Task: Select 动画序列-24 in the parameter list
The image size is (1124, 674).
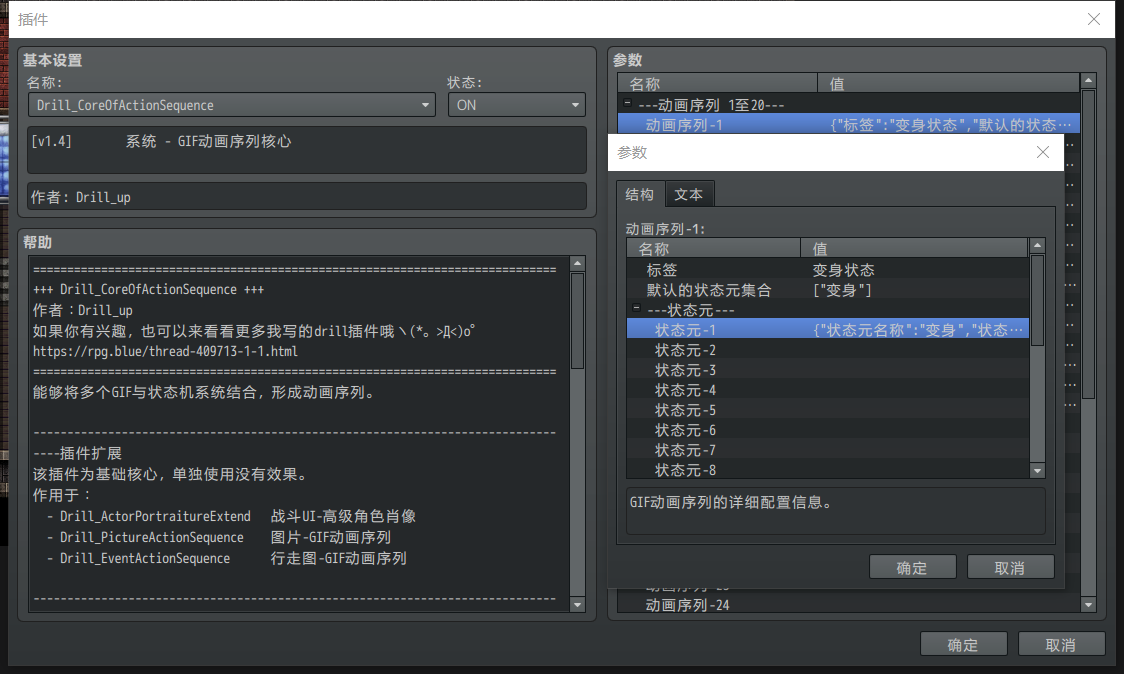Action: (849, 605)
